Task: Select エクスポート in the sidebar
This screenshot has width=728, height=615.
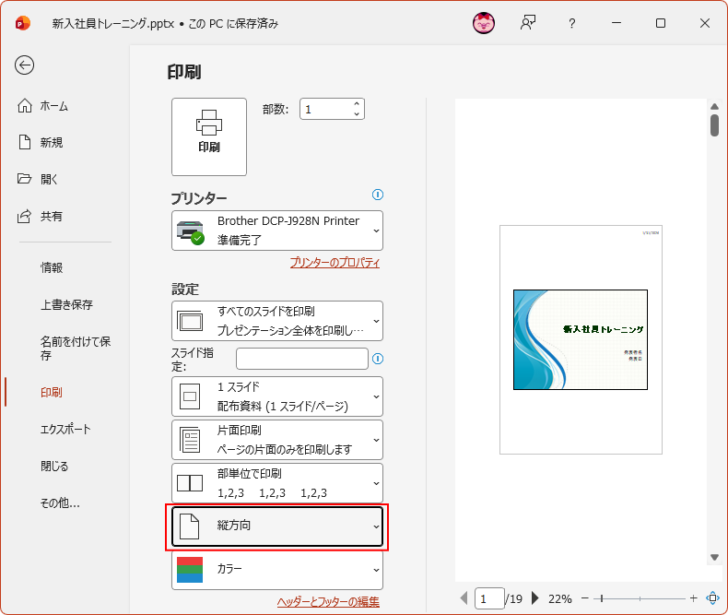Action: [x=65, y=429]
